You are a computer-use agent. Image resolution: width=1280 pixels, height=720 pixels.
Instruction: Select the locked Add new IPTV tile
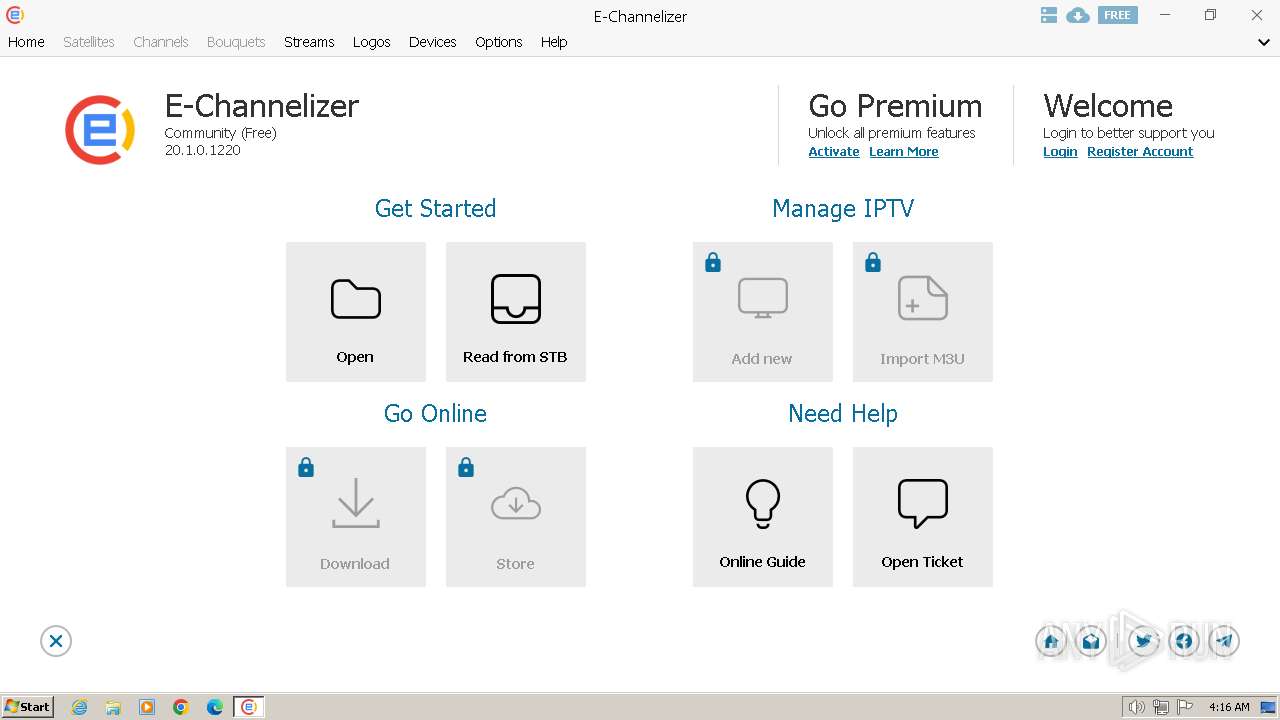[x=763, y=312]
